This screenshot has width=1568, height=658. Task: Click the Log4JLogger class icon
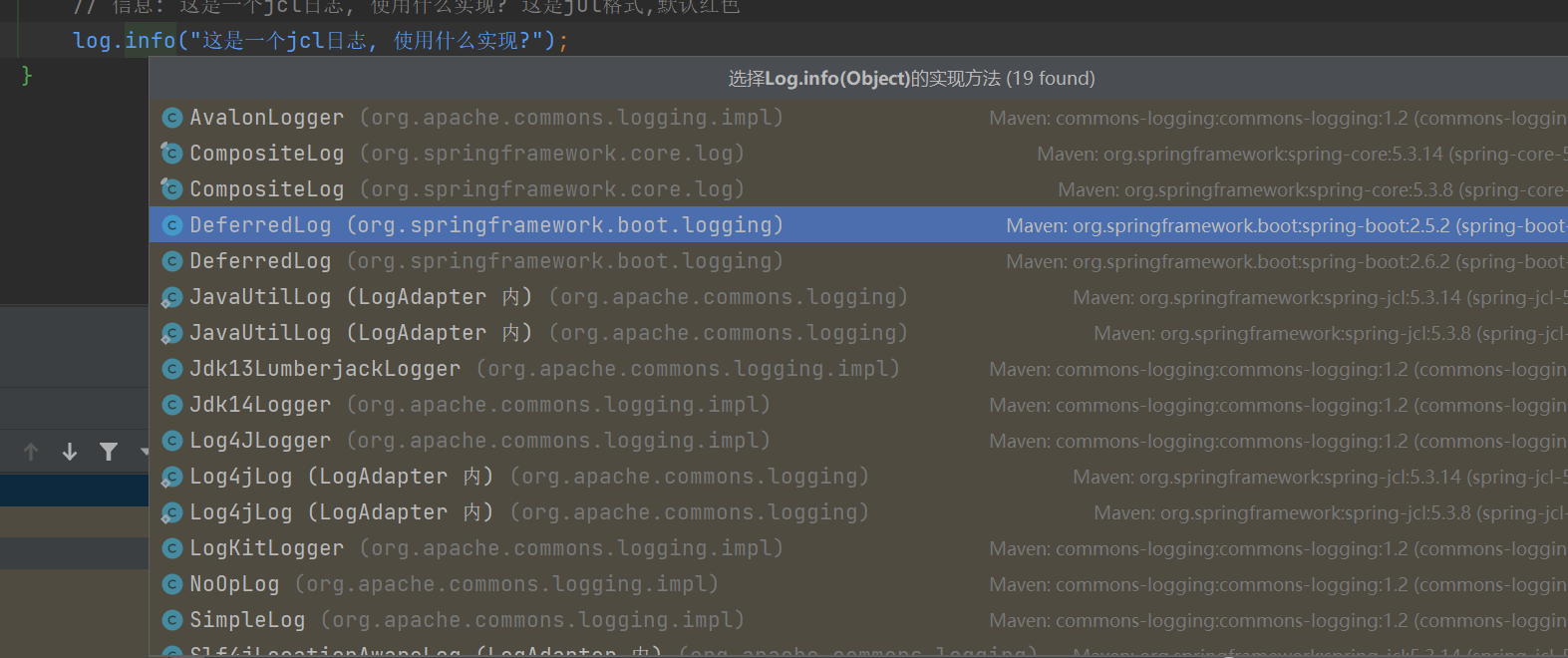pos(172,441)
